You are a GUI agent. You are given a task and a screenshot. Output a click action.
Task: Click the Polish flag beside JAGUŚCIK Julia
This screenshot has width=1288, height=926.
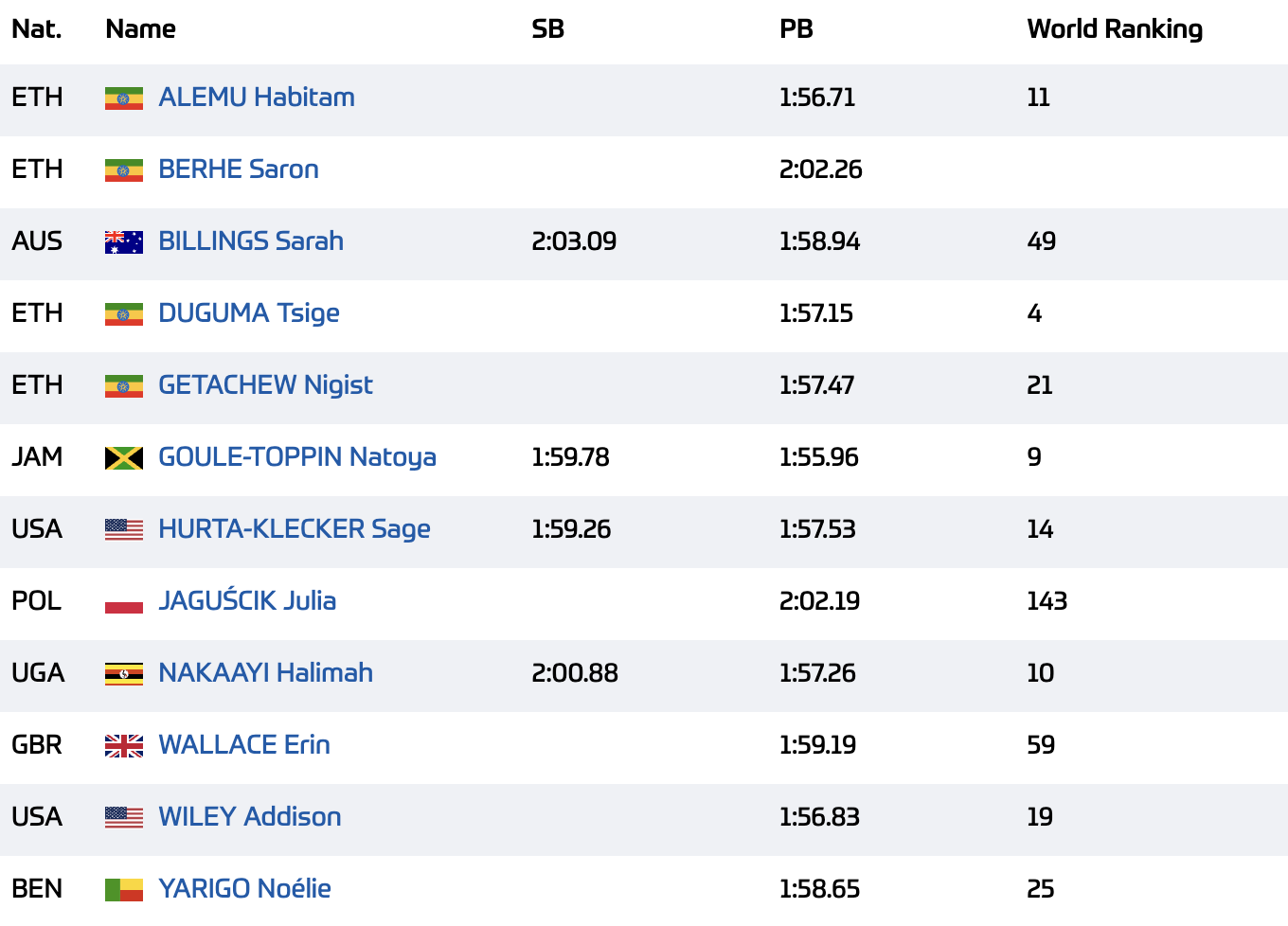(x=123, y=602)
